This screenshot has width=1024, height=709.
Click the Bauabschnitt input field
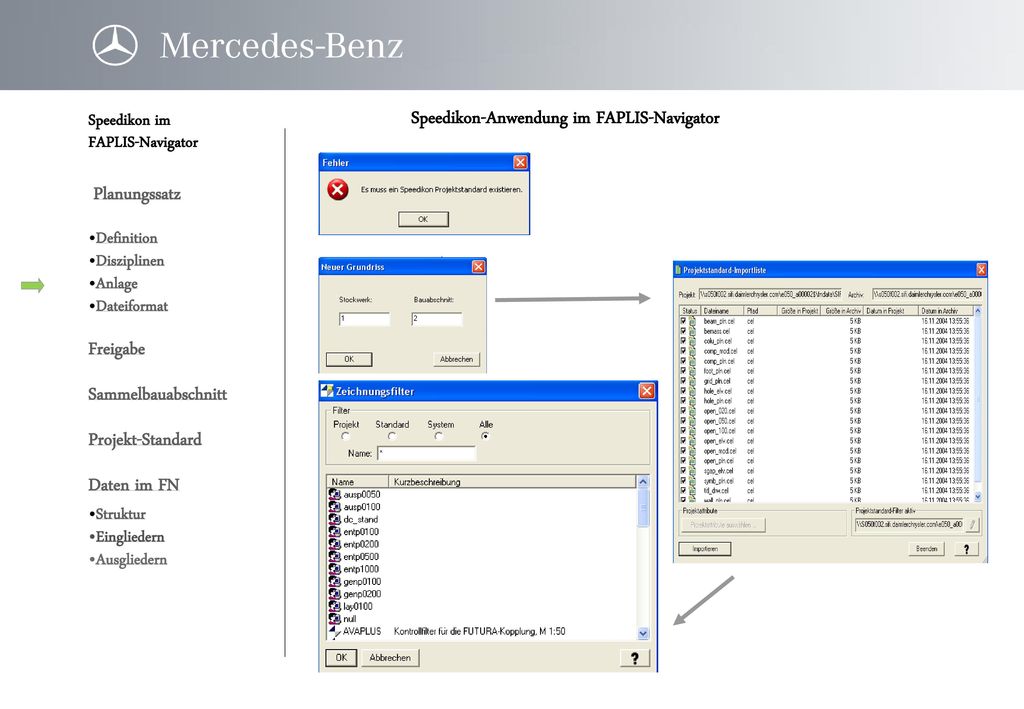click(437, 319)
